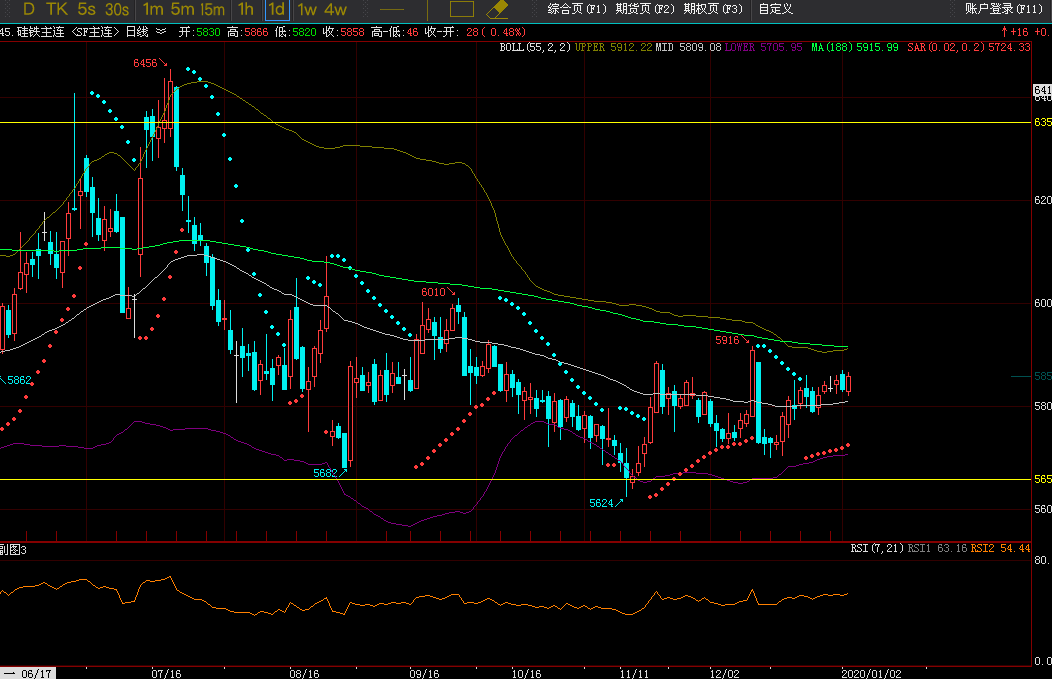Switch to the 5m timeframe
1052x679 pixels.
pos(182,9)
